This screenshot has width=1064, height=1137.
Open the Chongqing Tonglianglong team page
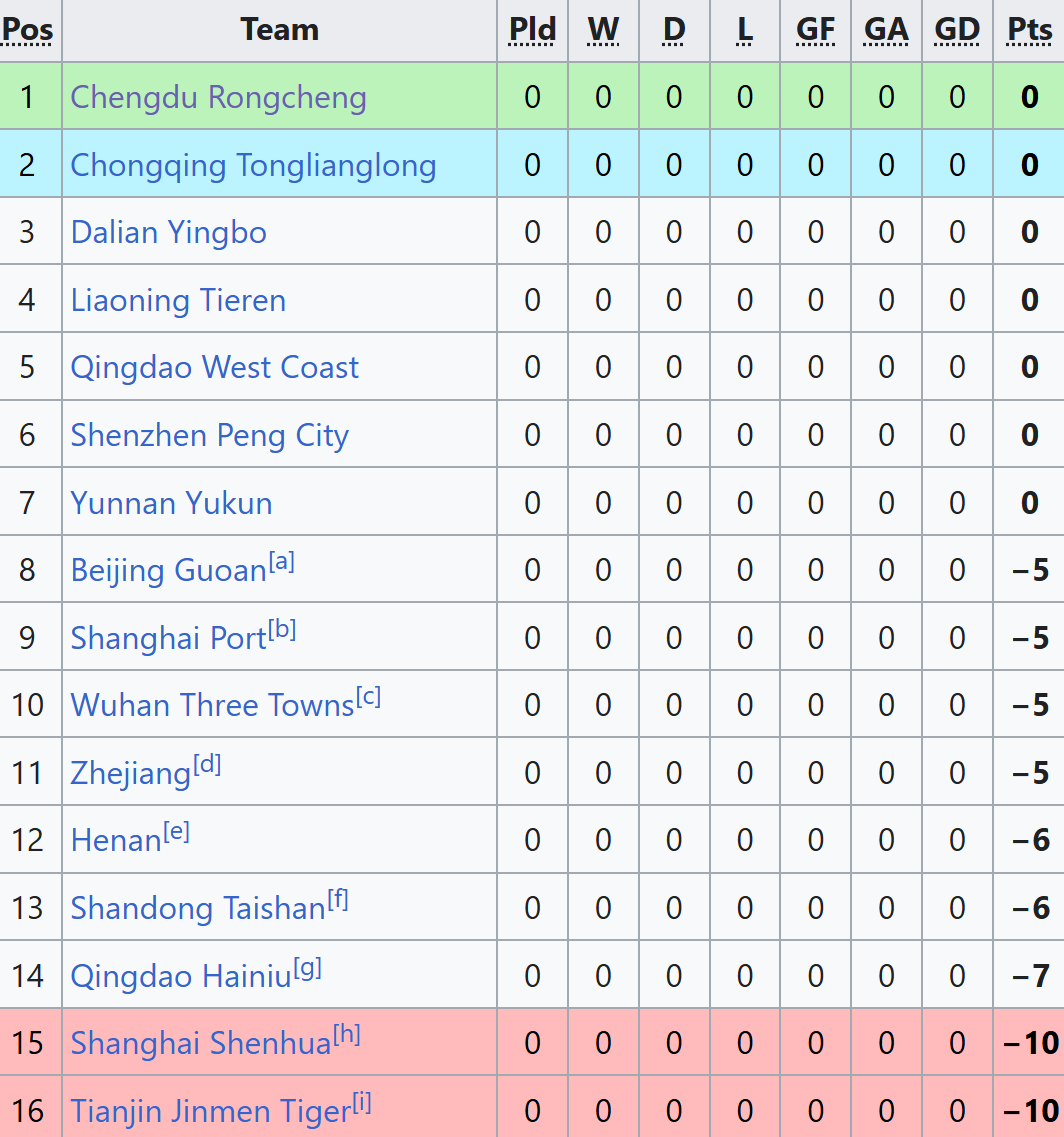[253, 165]
